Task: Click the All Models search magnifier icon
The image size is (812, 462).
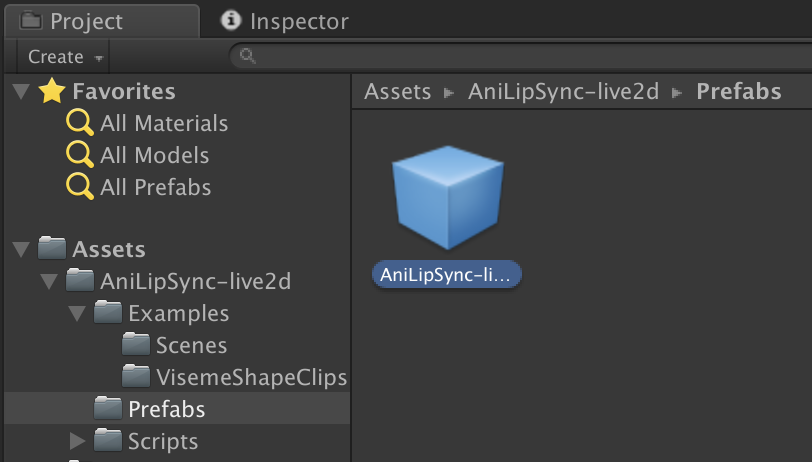Action: [x=80, y=155]
